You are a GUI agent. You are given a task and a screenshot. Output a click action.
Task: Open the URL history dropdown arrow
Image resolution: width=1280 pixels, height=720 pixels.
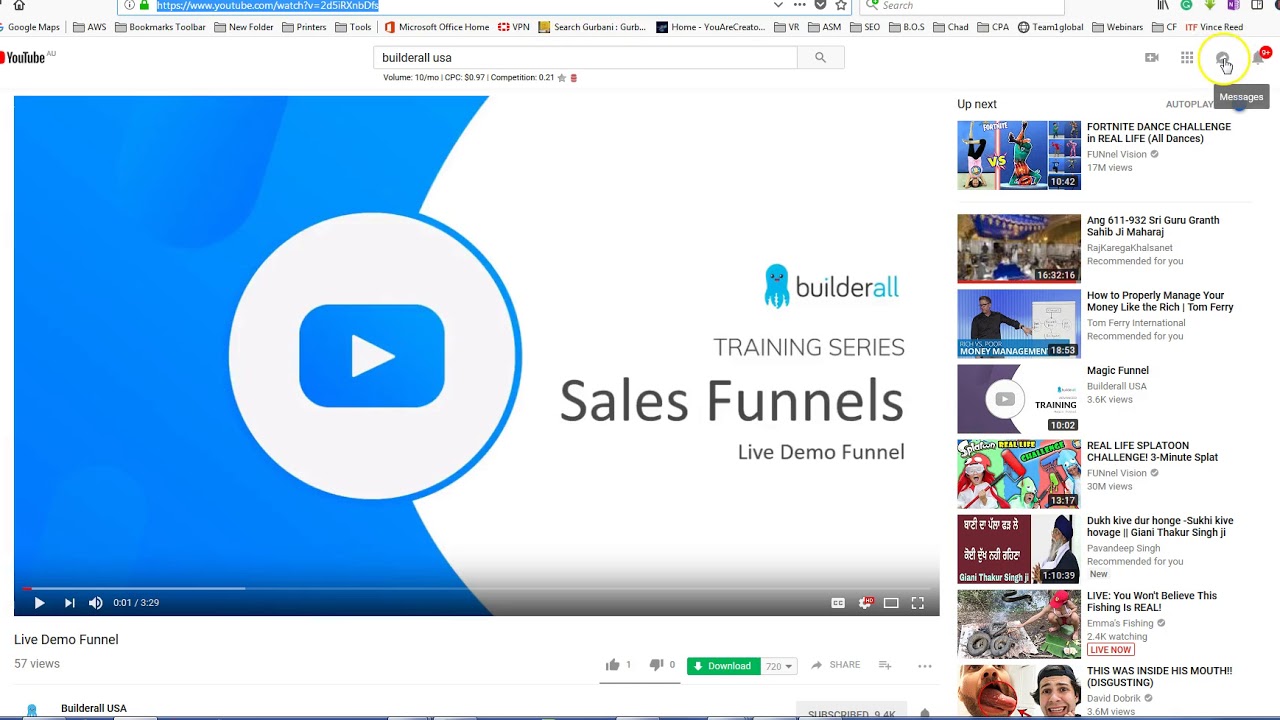(x=778, y=5)
